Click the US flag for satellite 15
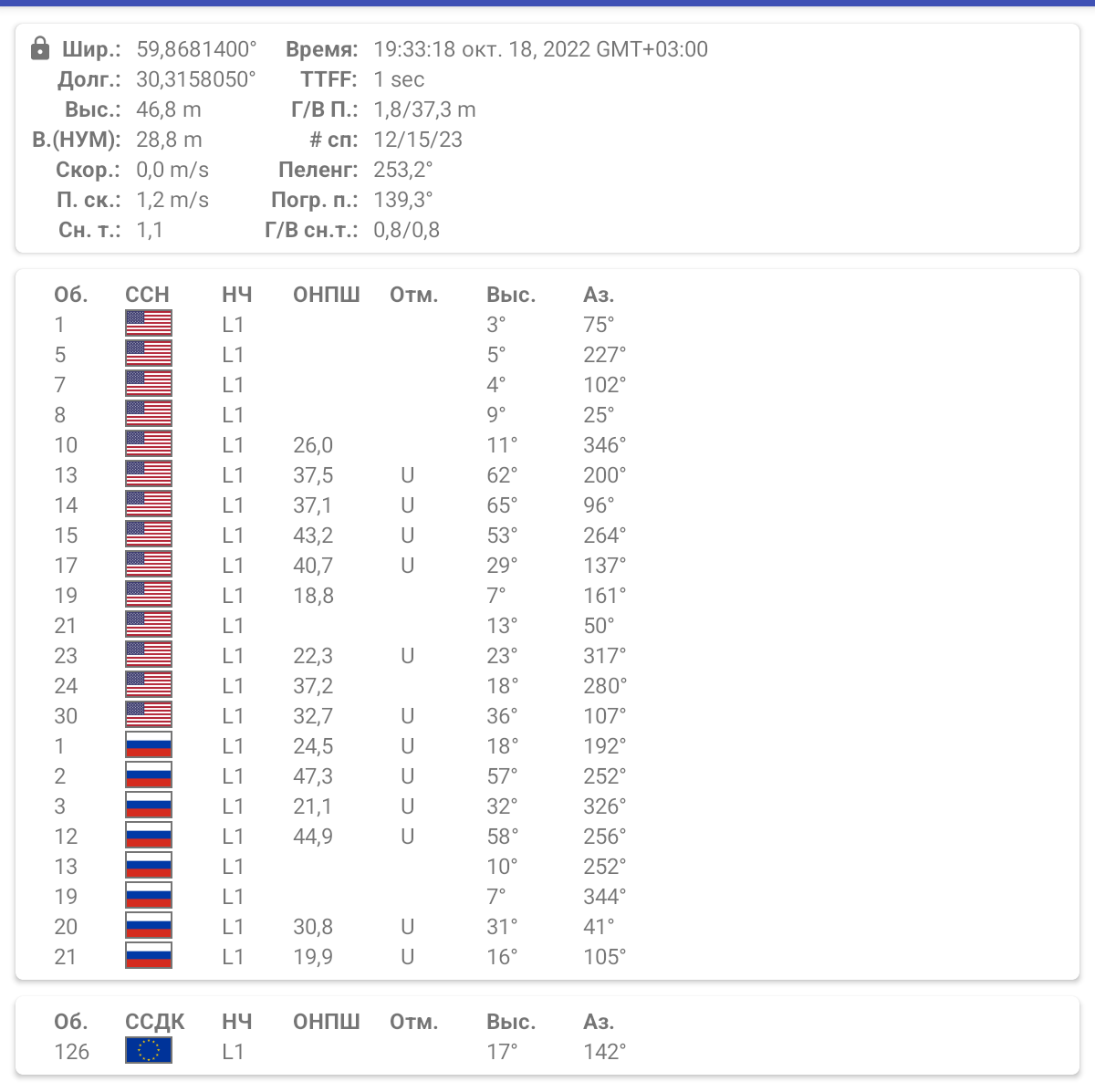 coord(149,535)
